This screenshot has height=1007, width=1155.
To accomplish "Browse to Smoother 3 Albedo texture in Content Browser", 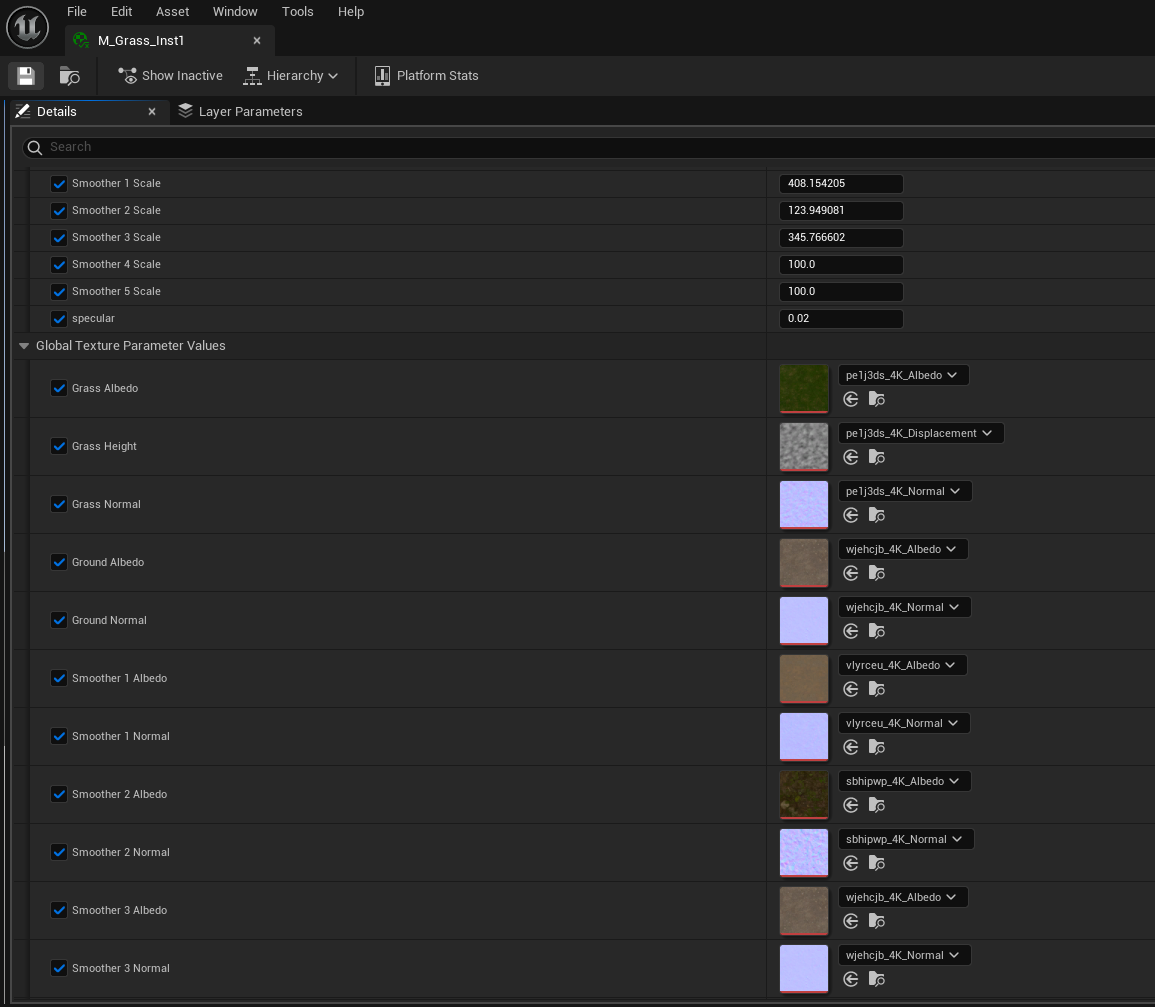I will coord(877,921).
